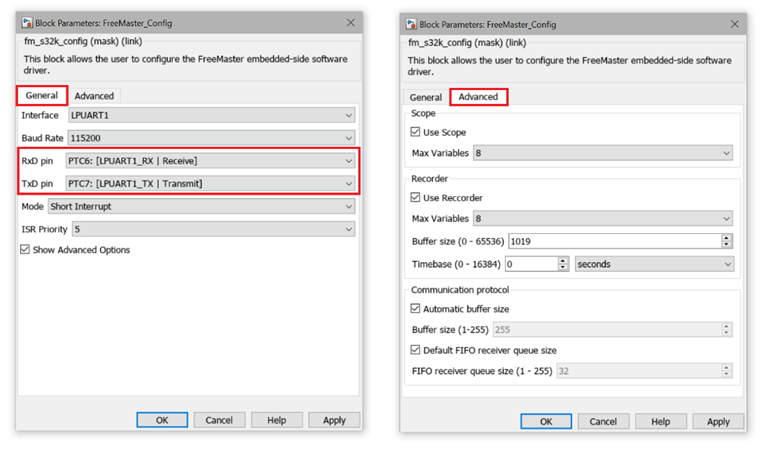Increase Timebase value with up arrow
This screenshot has height=449, width=763.
[563, 261]
